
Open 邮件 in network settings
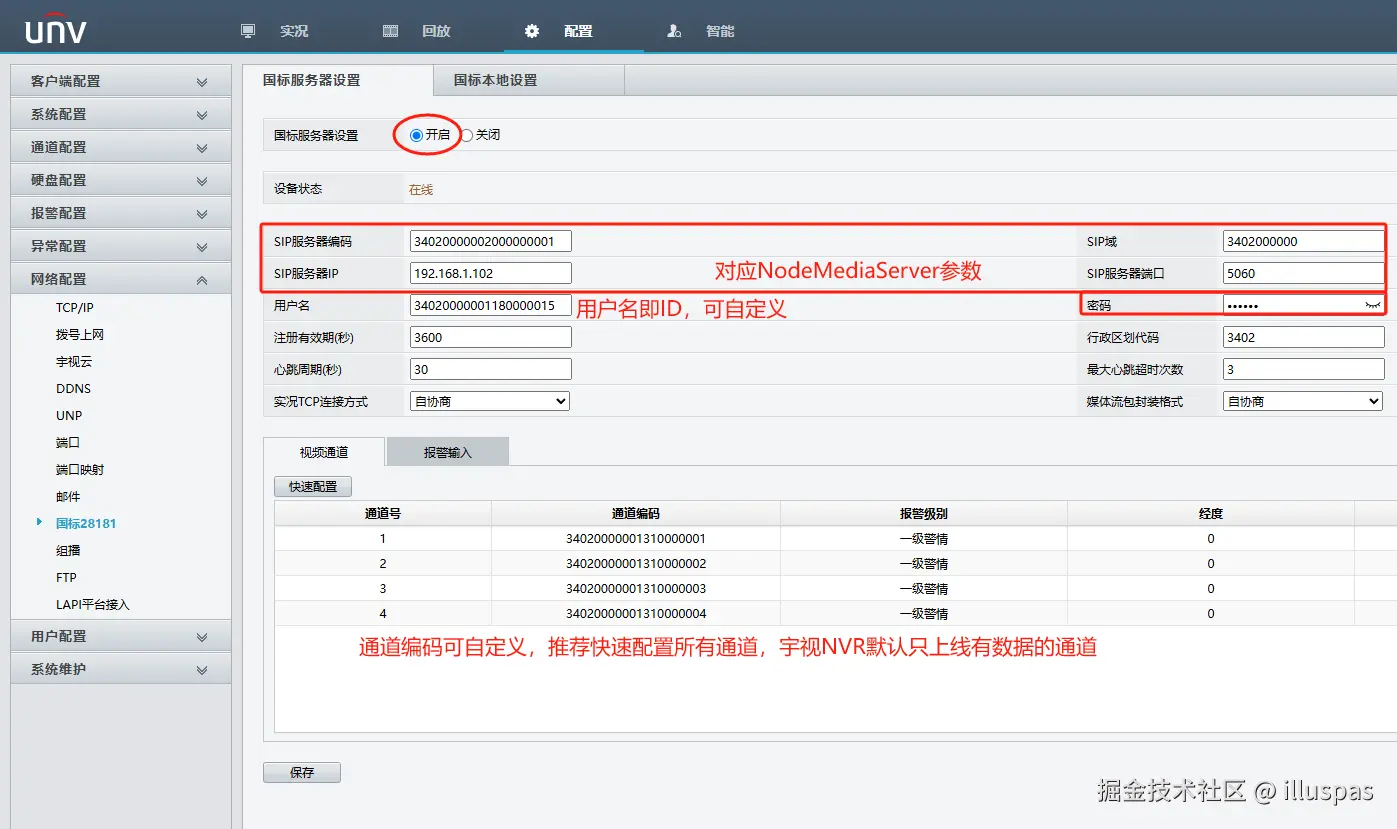tap(68, 497)
